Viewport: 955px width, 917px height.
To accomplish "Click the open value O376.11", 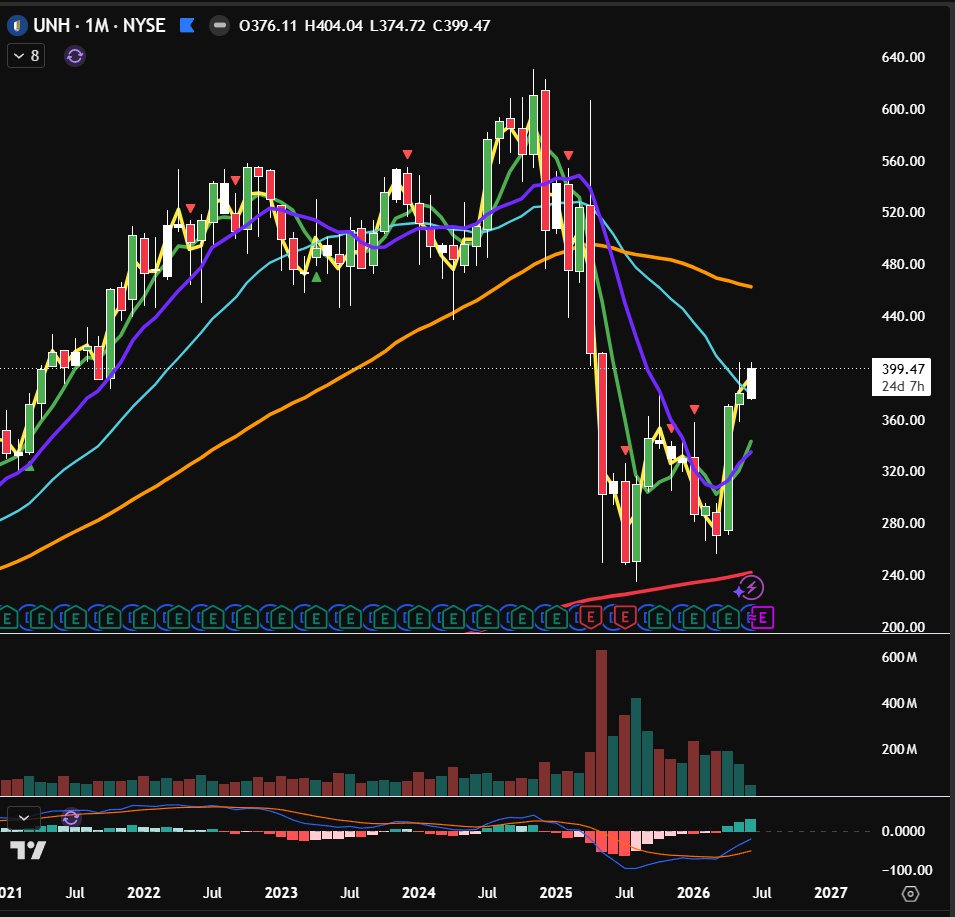I will point(268,26).
